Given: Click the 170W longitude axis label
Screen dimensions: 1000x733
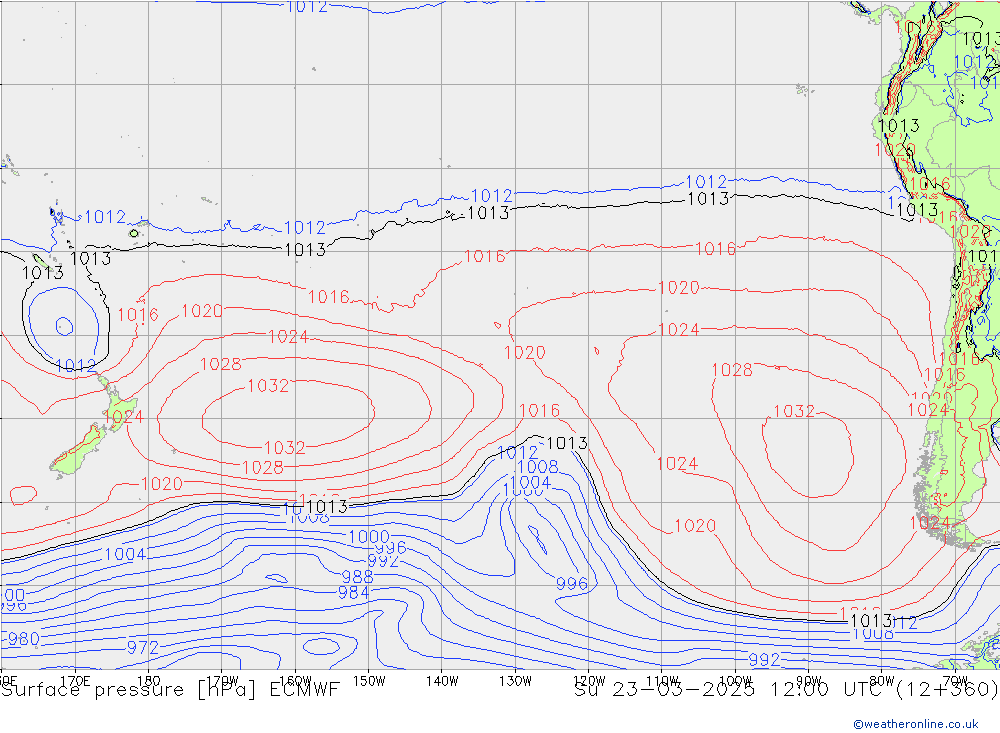Looking at the screenshot, I should pyautogui.click(x=222, y=681).
